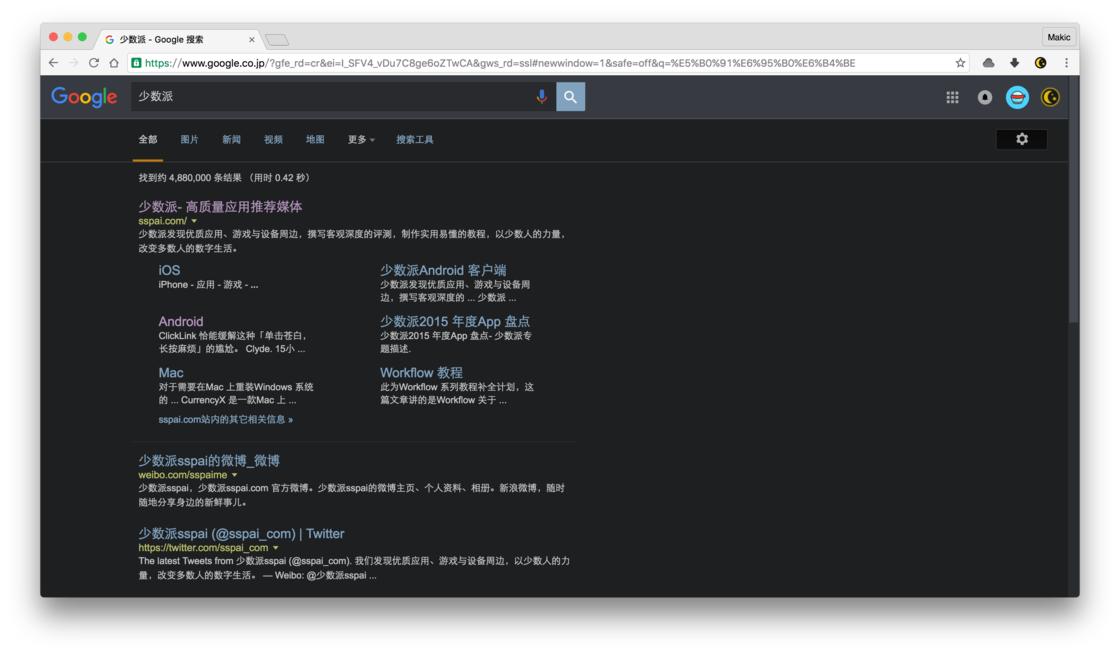Go to the browser home page
This screenshot has height=655, width=1120.
pyautogui.click(x=114, y=63)
